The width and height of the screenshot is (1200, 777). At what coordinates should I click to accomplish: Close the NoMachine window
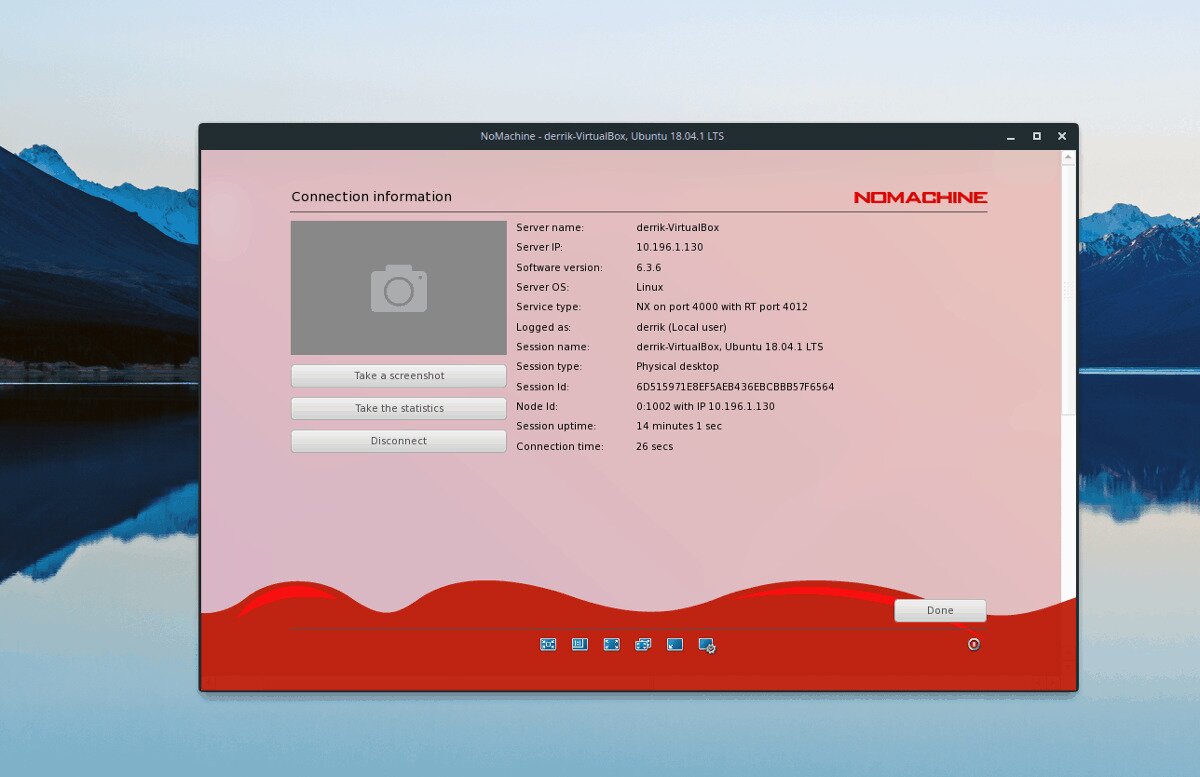(x=1062, y=136)
